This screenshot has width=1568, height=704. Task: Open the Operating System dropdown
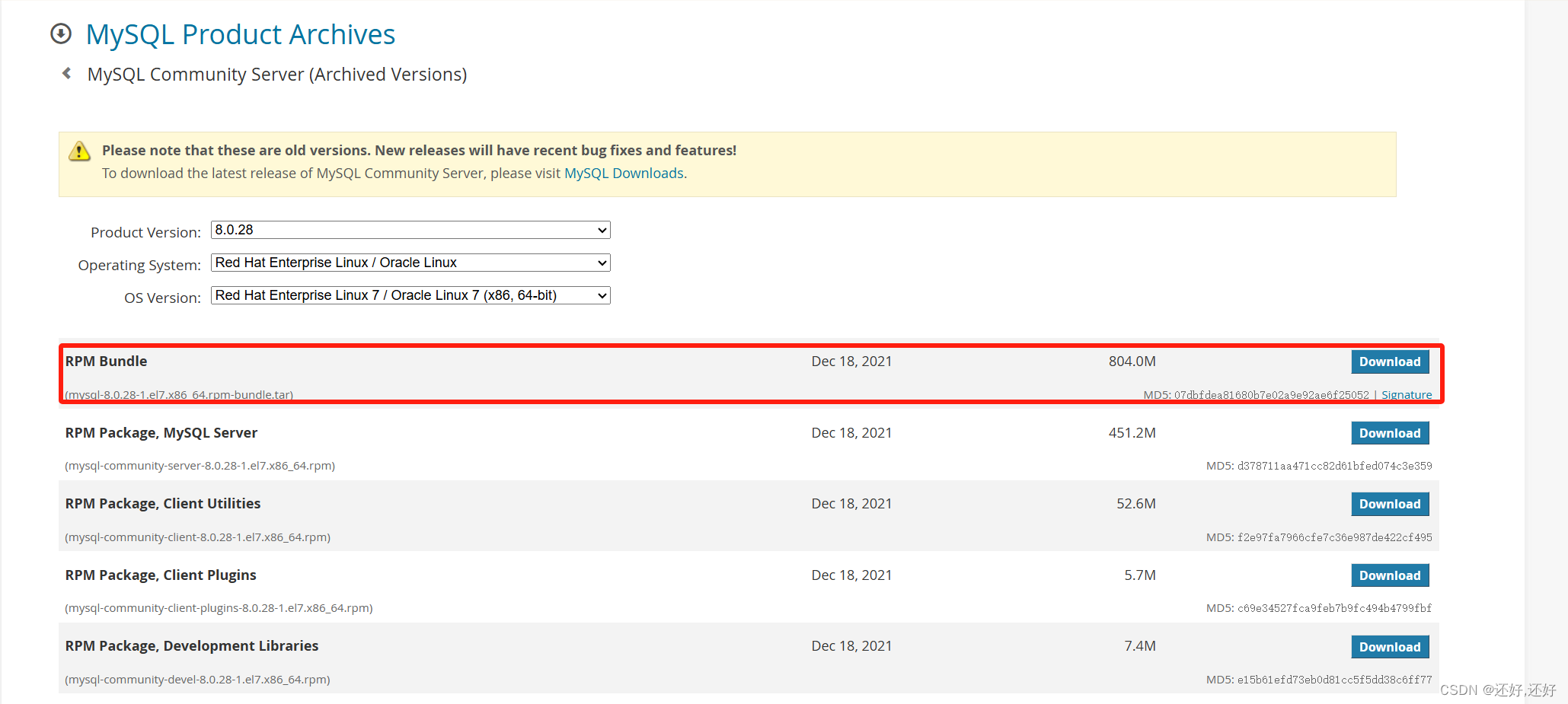click(410, 263)
